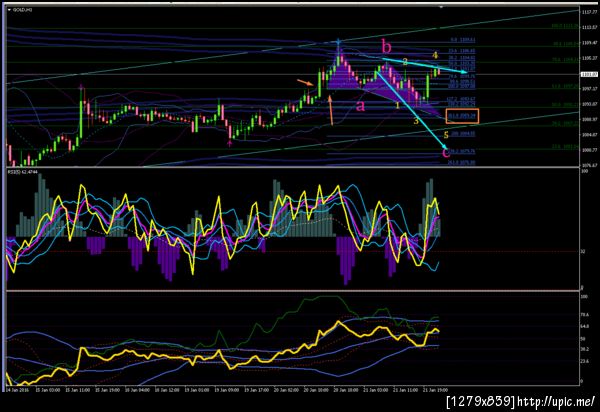This screenshot has height=412, width=600.
Task: Click the 1084.87 price axis value
Action: (589, 135)
